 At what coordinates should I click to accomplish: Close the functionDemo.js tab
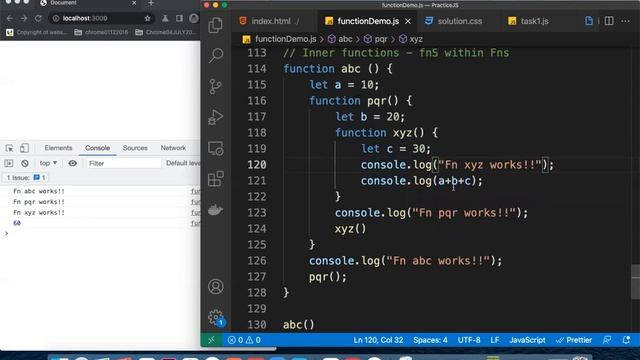click(408, 21)
